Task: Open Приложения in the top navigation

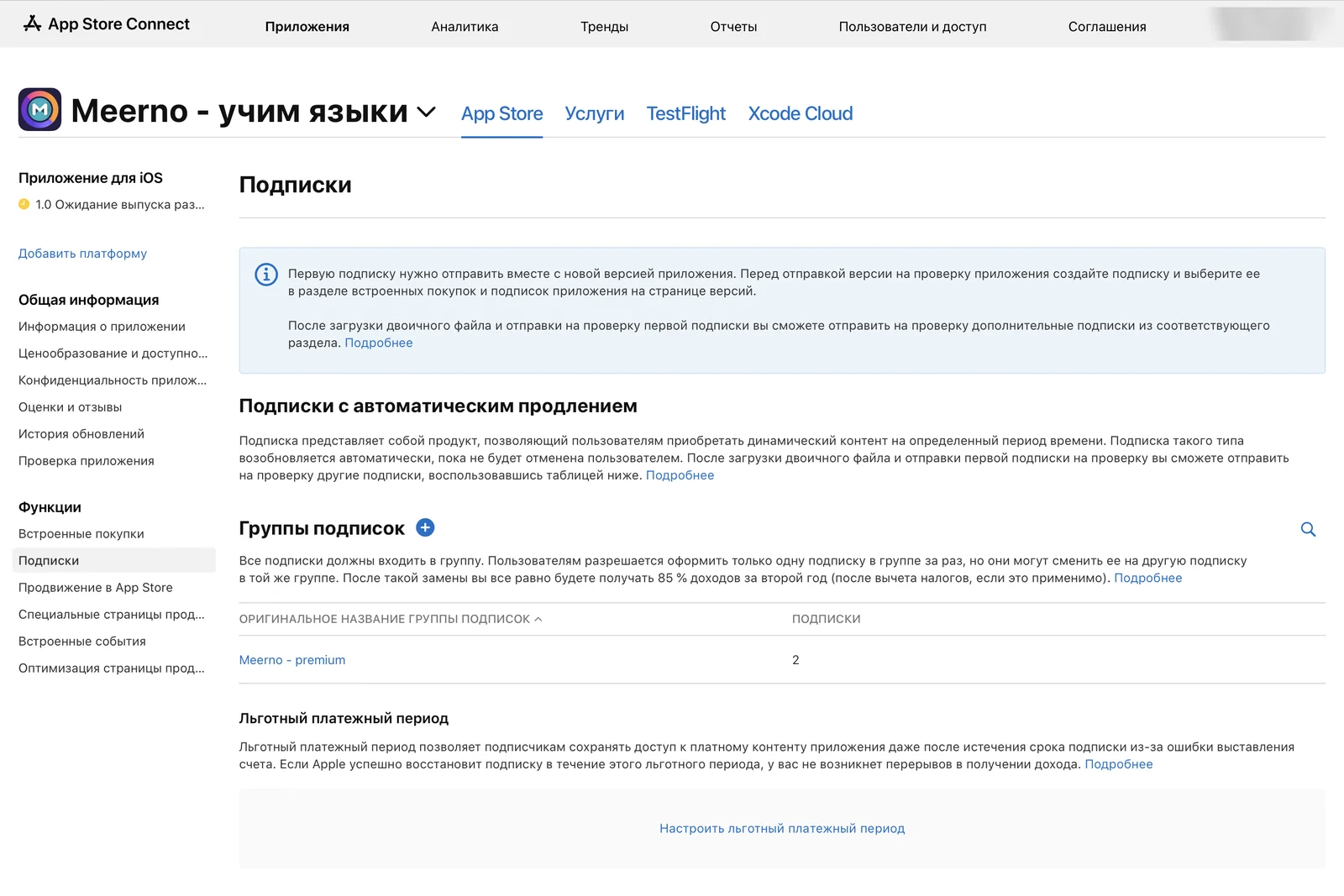Action: pyautogui.click(x=307, y=27)
